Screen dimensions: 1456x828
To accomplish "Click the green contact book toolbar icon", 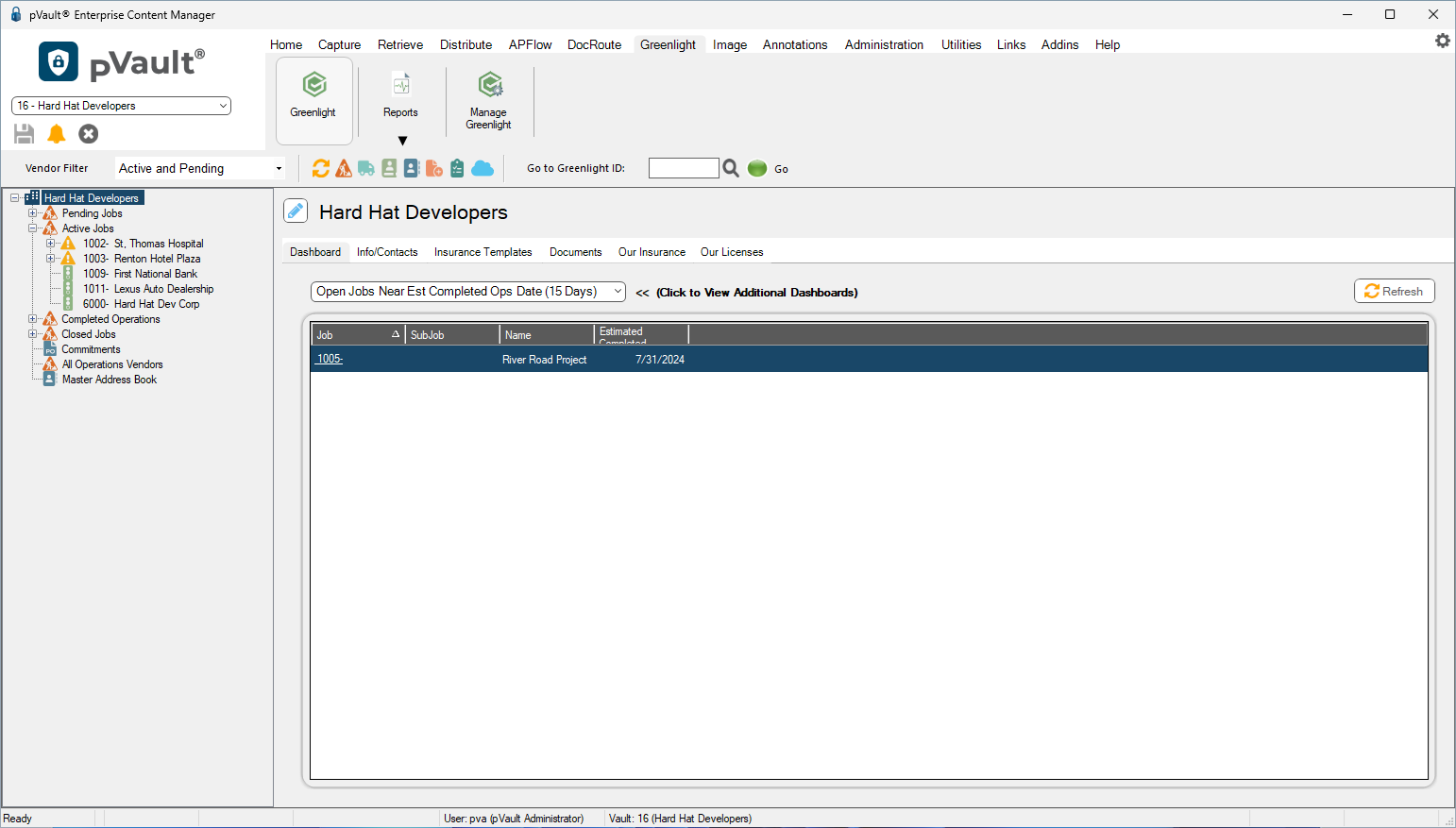I will pos(389,168).
